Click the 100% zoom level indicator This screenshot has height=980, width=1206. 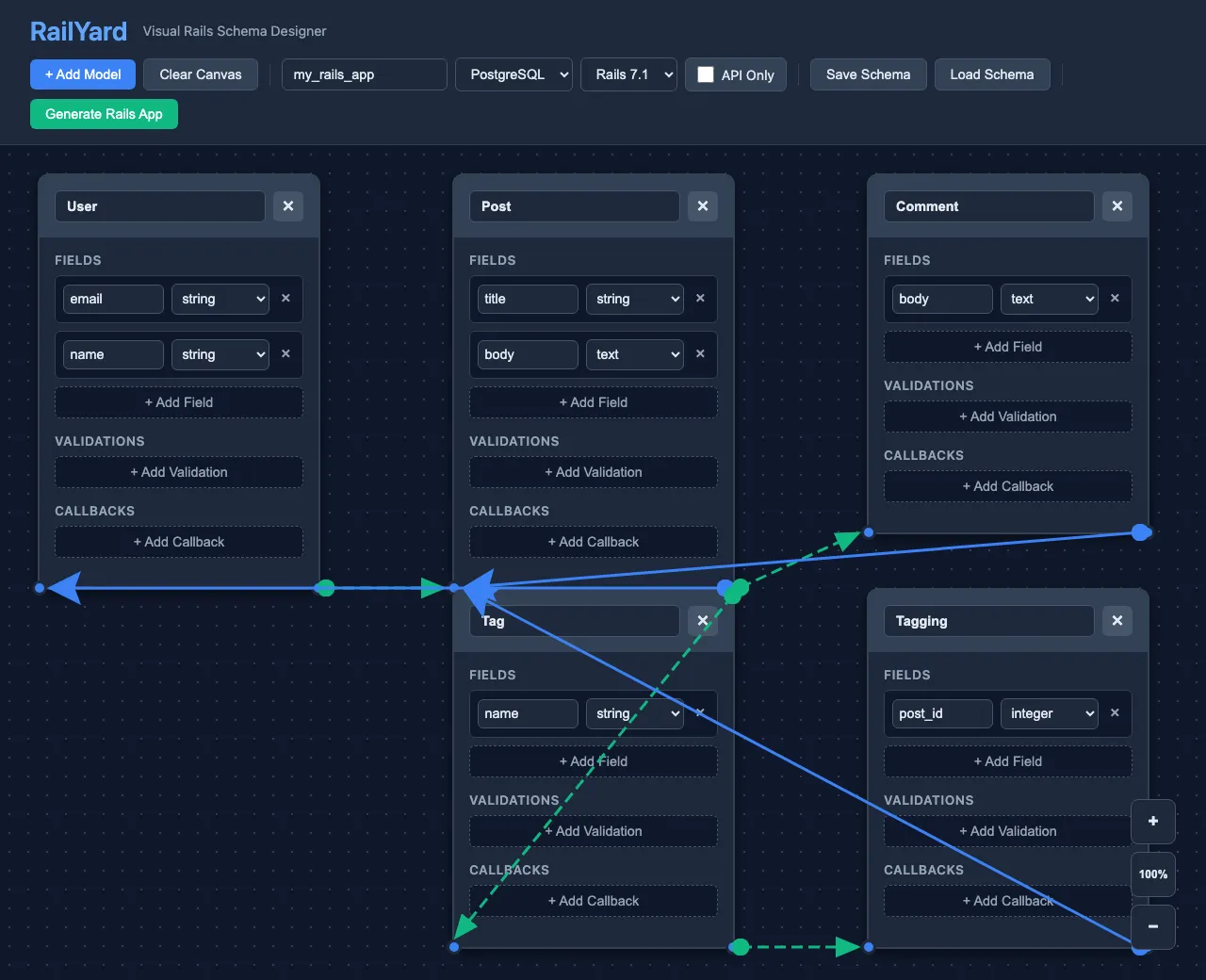click(1153, 874)
